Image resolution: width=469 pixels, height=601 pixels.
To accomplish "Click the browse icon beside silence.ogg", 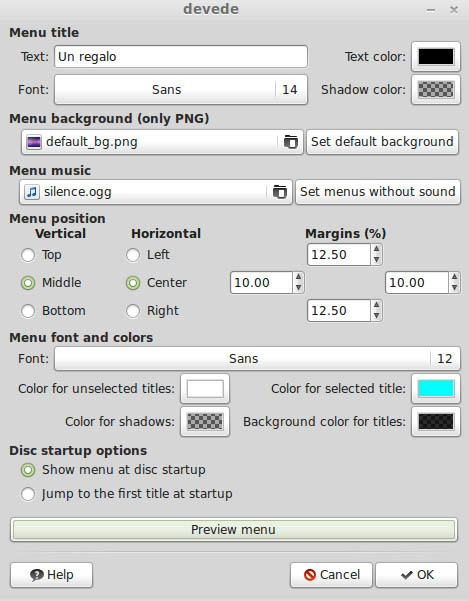I will point(280,192).
